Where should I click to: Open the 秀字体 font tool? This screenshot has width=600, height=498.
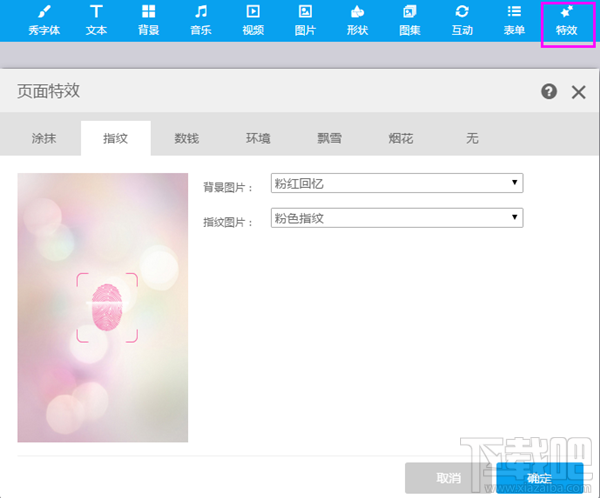44,21
